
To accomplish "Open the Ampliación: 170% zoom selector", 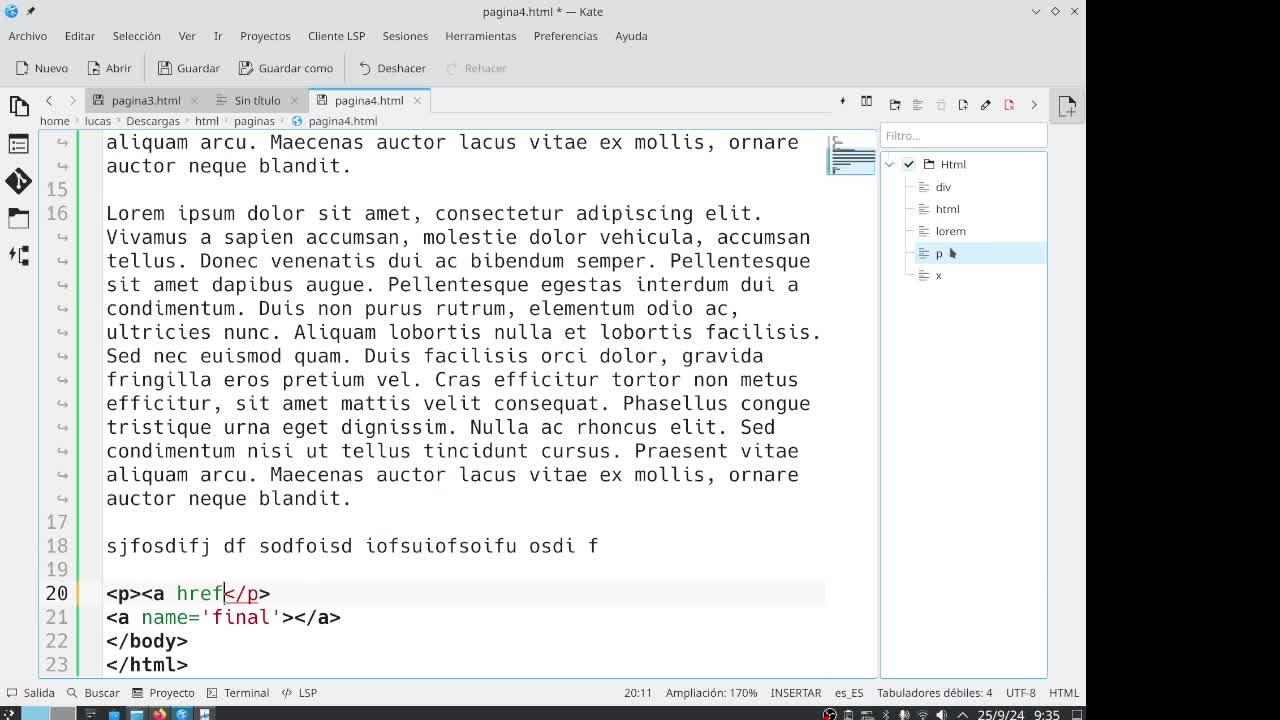I will [x=711, y=693].
